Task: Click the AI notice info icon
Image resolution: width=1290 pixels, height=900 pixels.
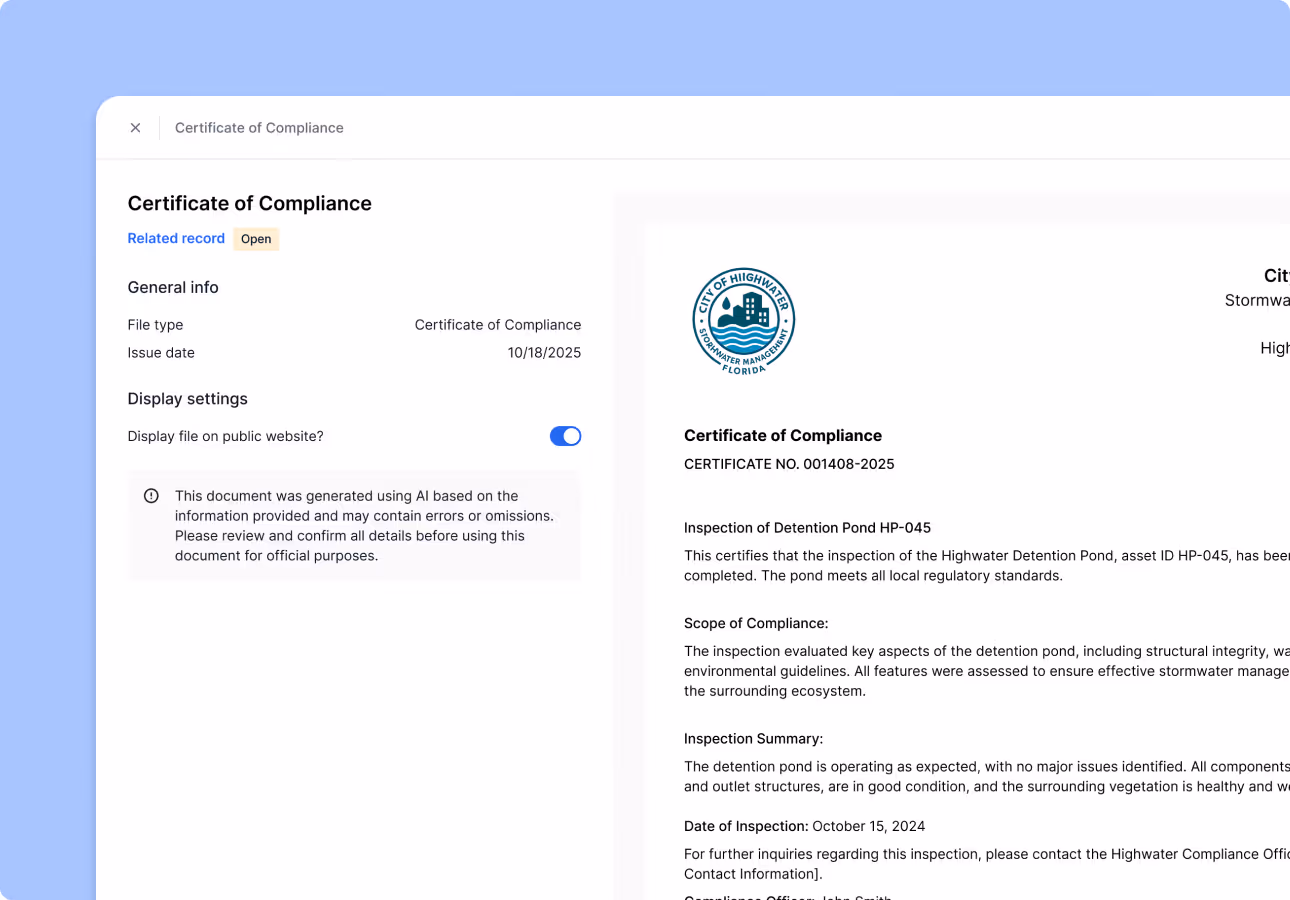Action: [x=151, y=496]
